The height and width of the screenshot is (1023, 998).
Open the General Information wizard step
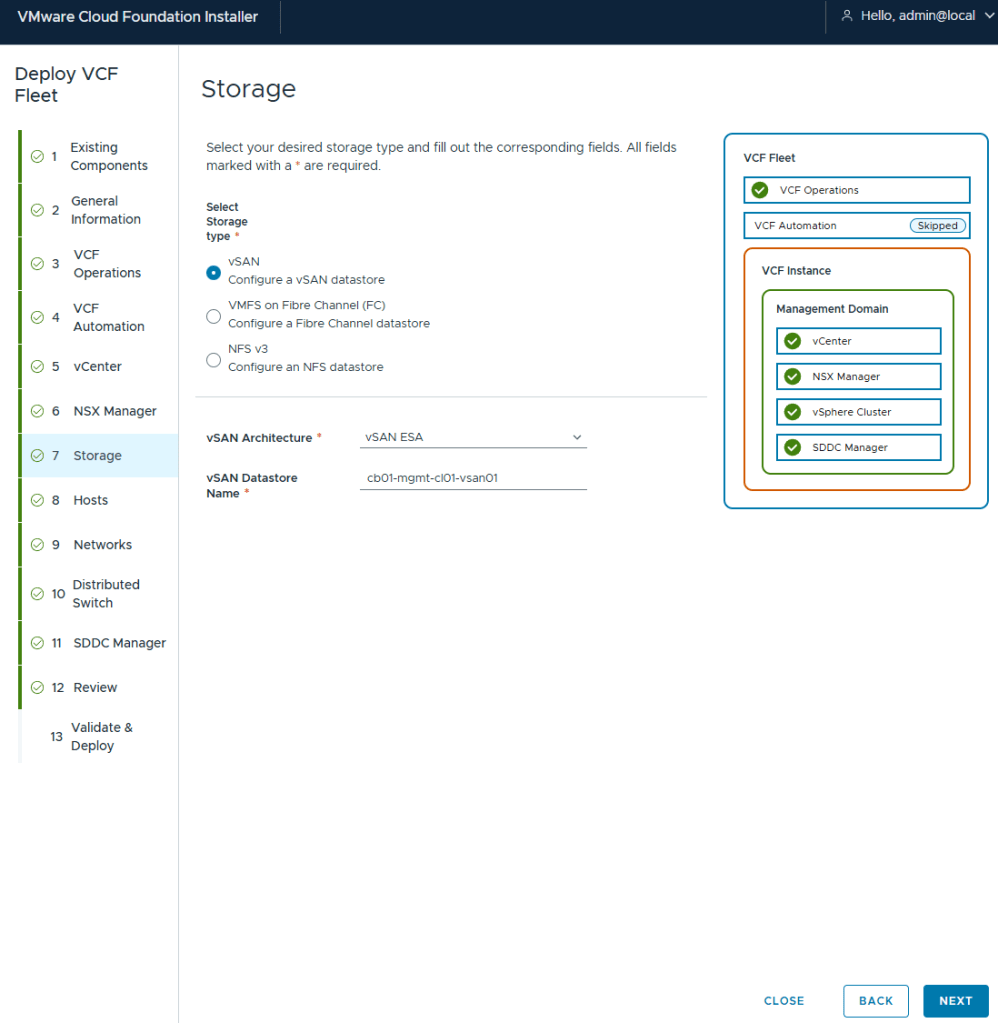(105, 210)
